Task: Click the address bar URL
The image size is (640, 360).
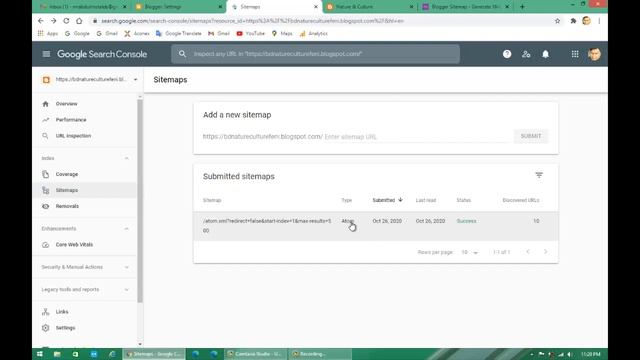Action: 252,21
